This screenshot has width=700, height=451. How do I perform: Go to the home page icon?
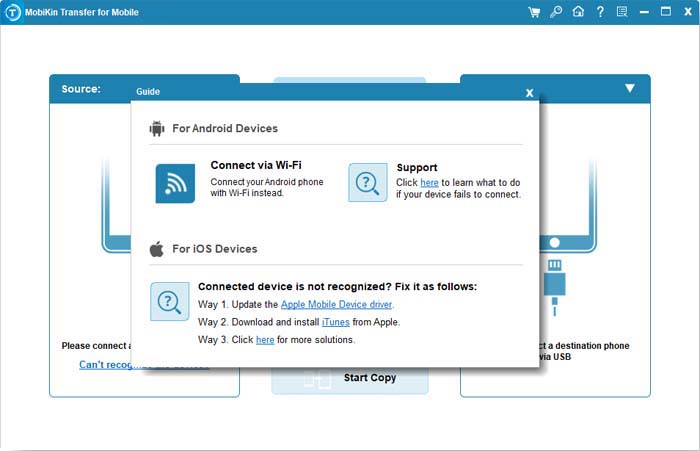[x=578, y=12]
